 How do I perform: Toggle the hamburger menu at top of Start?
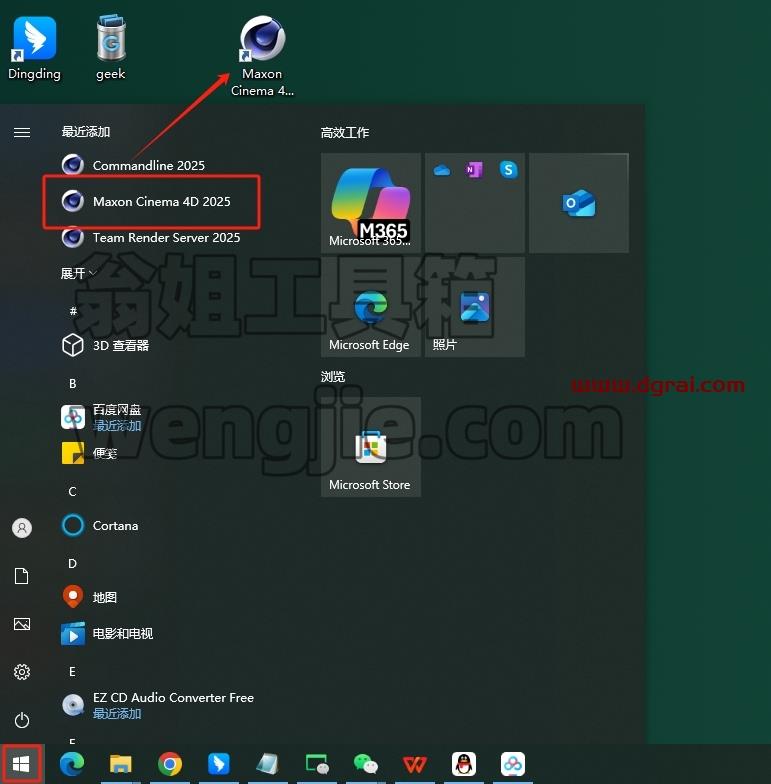pyautogui.click(x=22, y=132)
